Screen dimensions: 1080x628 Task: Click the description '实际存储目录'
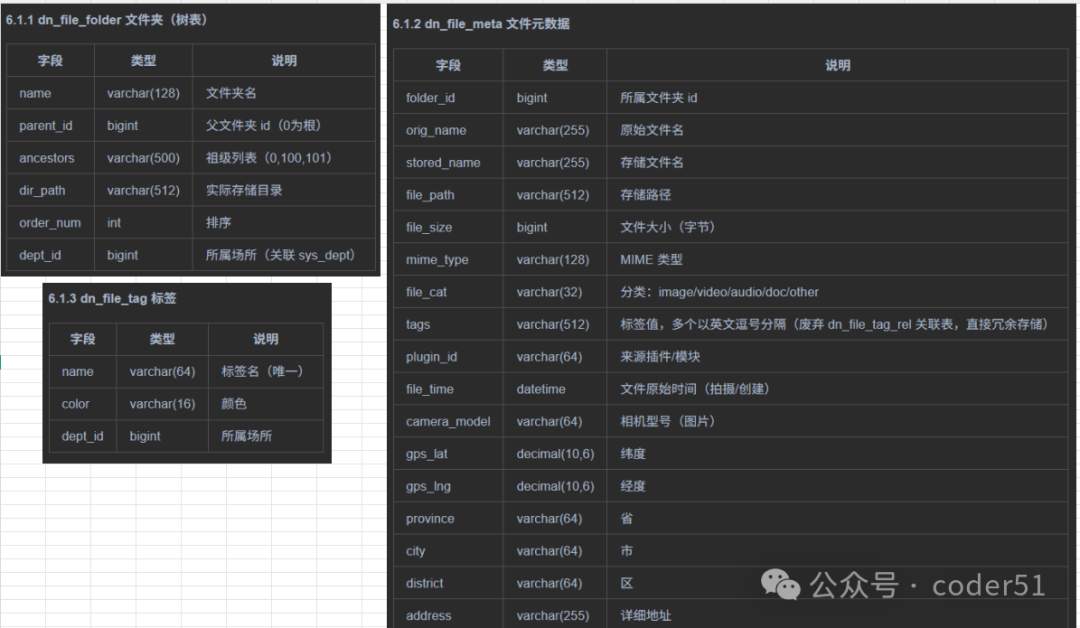point(244,190)
